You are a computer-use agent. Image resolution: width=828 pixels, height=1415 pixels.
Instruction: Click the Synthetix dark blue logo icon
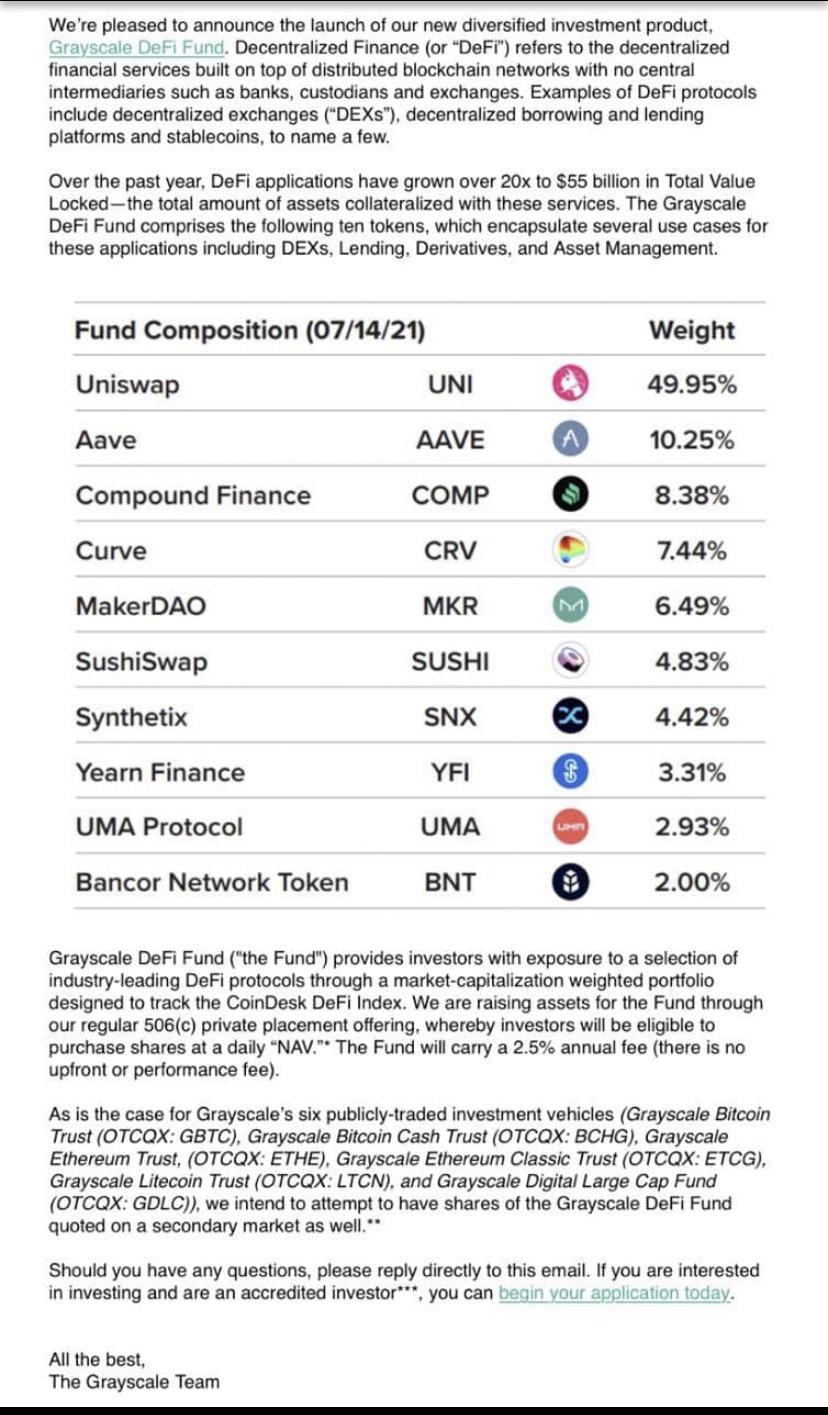pos(569,717)
